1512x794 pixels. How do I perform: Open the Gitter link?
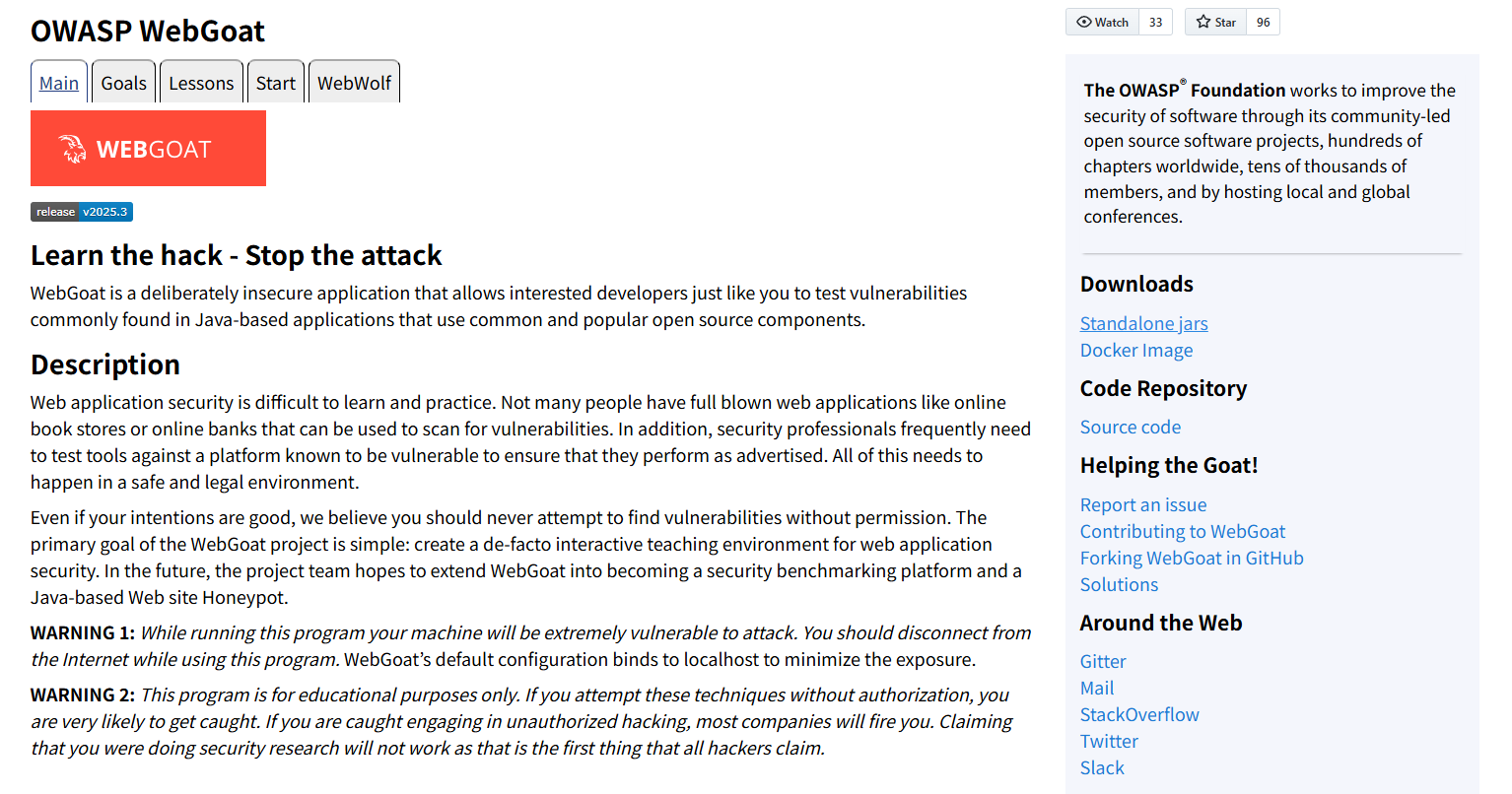point(1103,661)
